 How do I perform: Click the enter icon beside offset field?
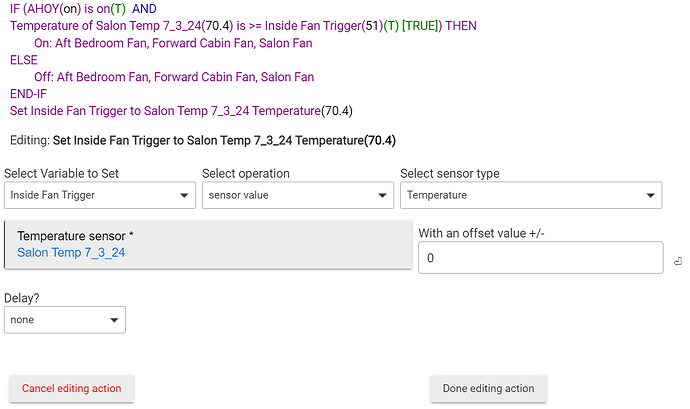point(678,262)
